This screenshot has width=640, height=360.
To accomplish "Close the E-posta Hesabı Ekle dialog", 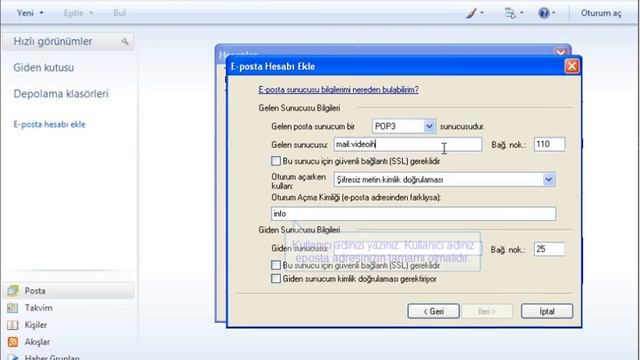I will point(571,66).
